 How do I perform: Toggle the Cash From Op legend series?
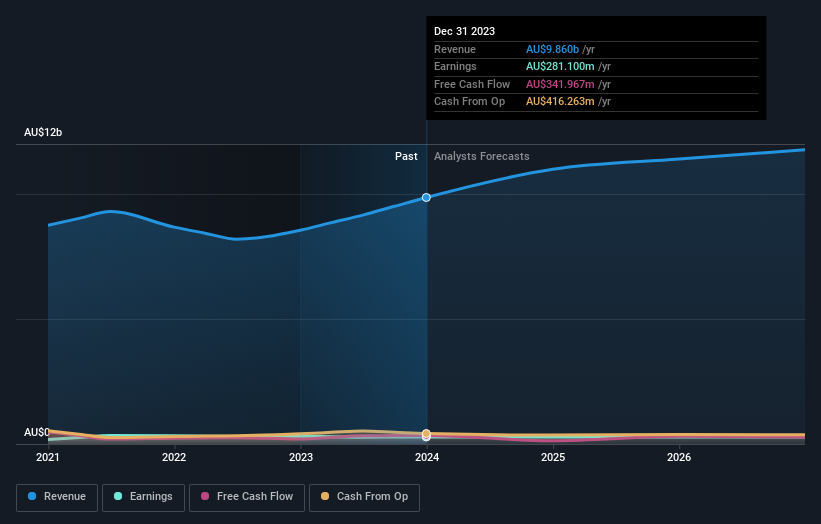point(364,497)
